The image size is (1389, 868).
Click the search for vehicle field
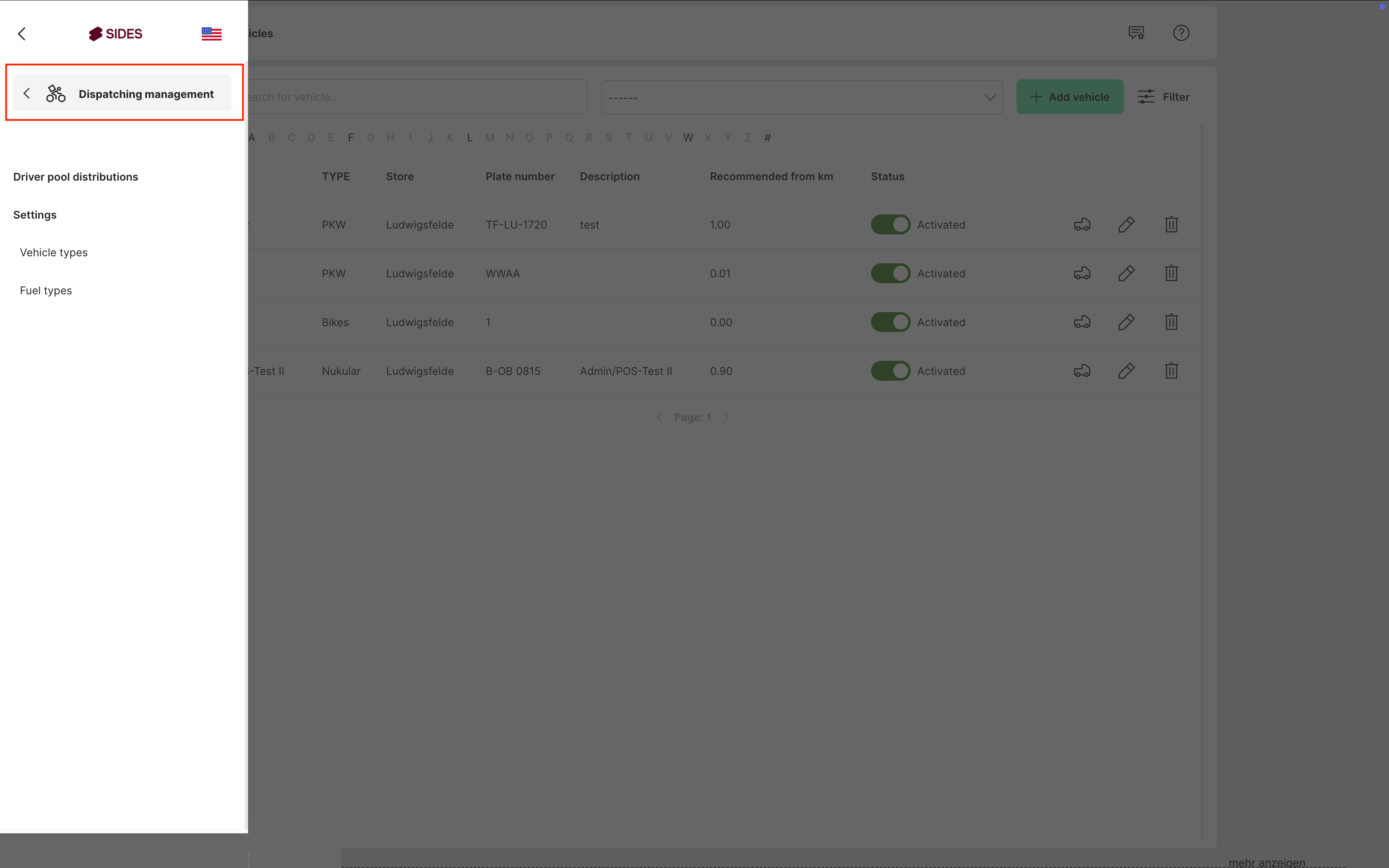413,97
